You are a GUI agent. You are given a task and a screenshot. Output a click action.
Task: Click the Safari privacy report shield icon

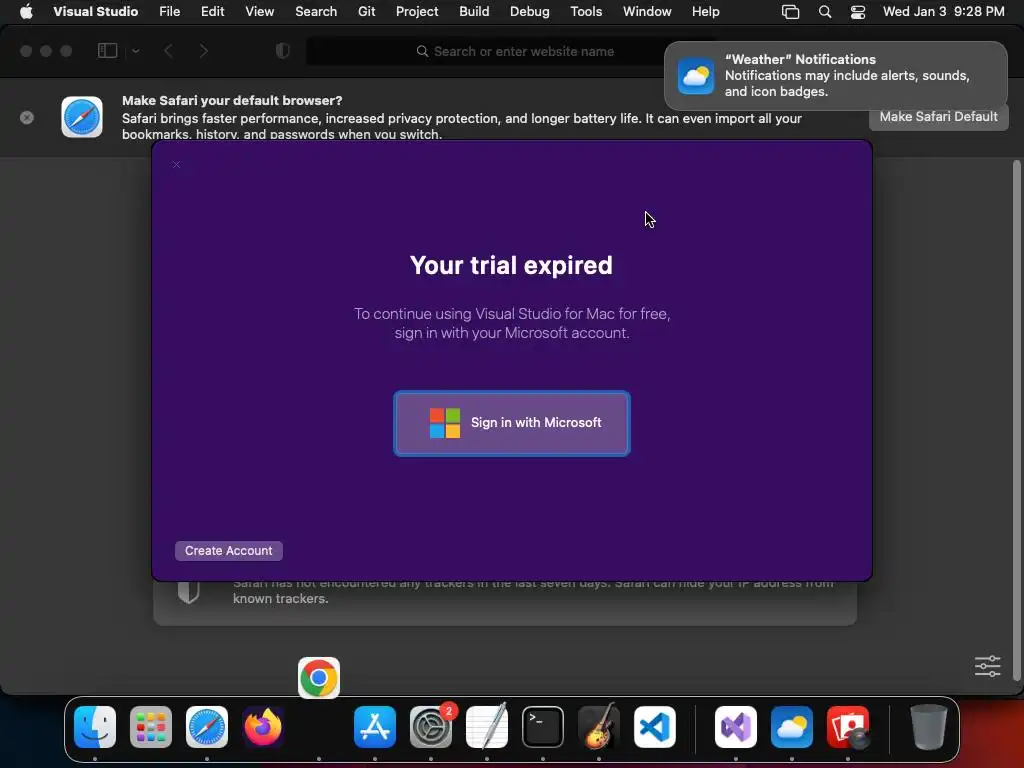pos(188,592)
